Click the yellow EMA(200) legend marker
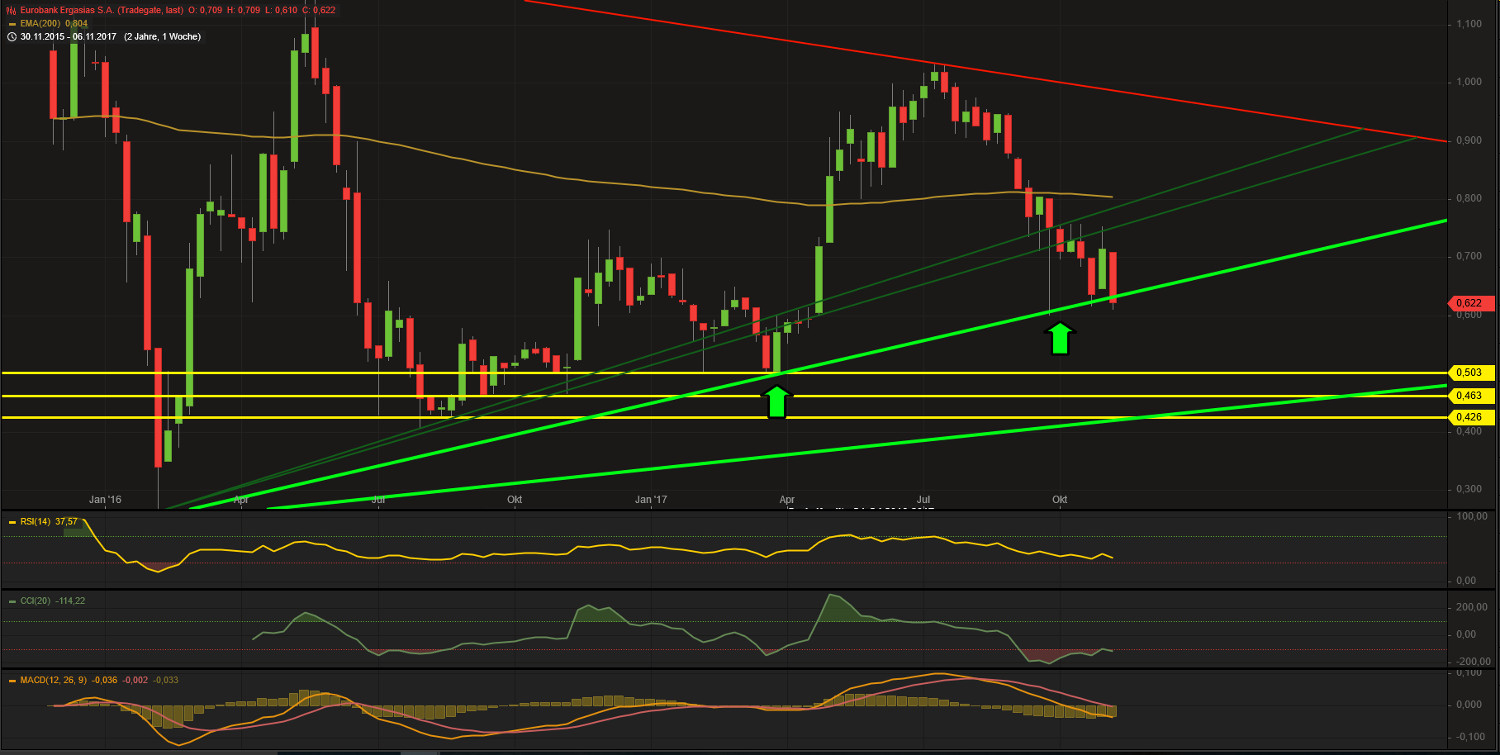The height and width of the screenshot is (755, 1500). (11, 23)
